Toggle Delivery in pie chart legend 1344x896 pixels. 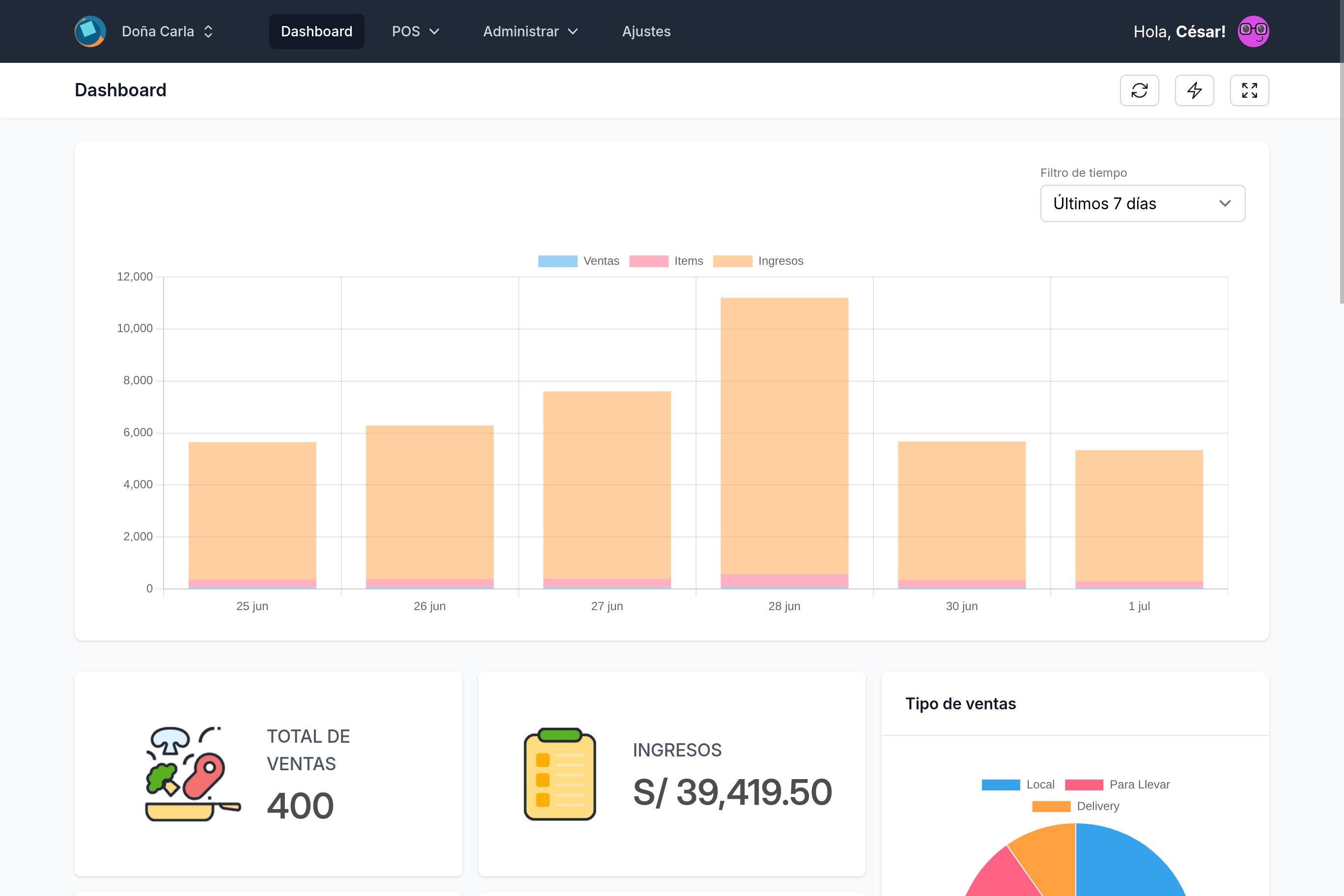click(1075, 806)
